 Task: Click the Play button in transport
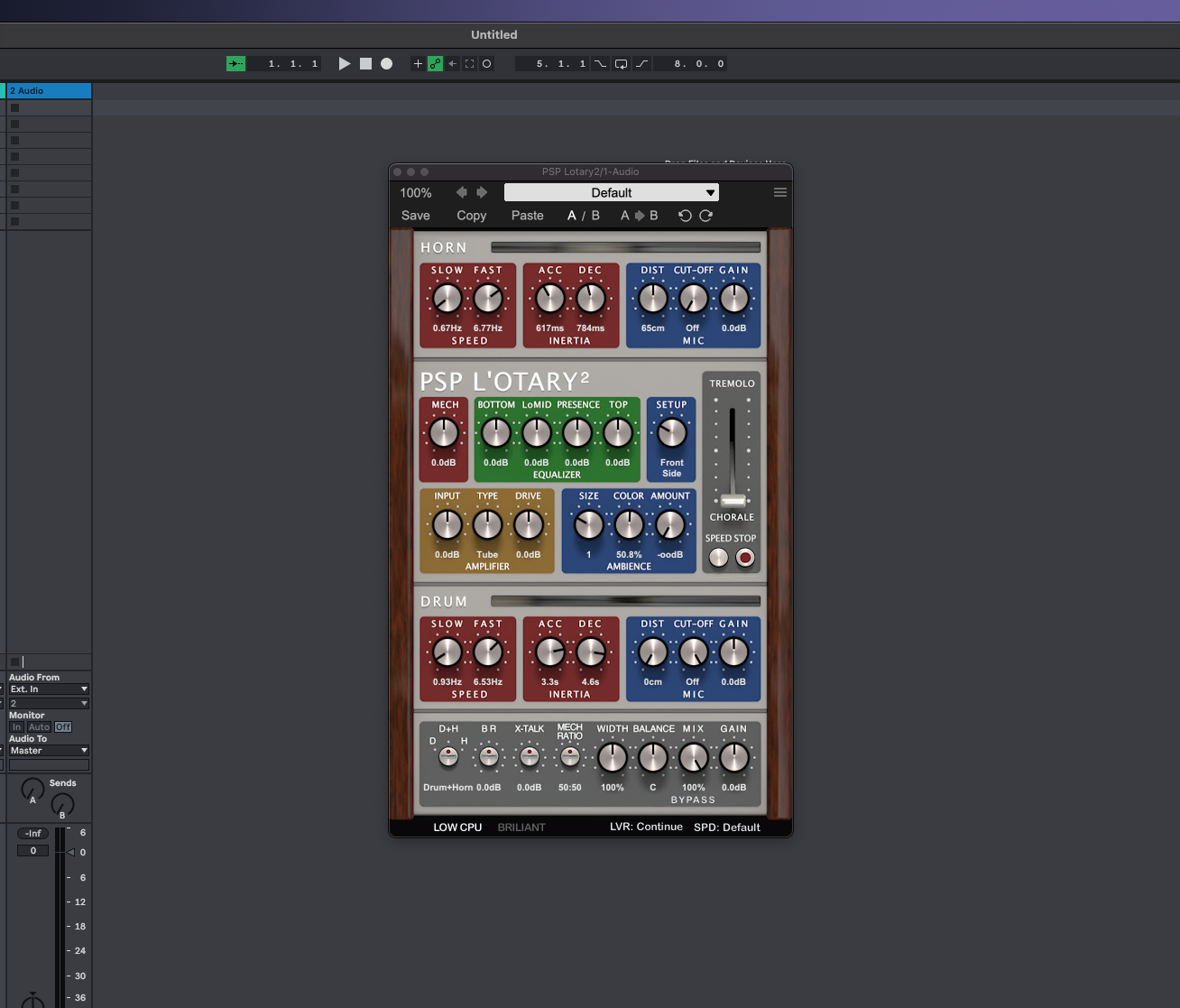coord(344,64)
